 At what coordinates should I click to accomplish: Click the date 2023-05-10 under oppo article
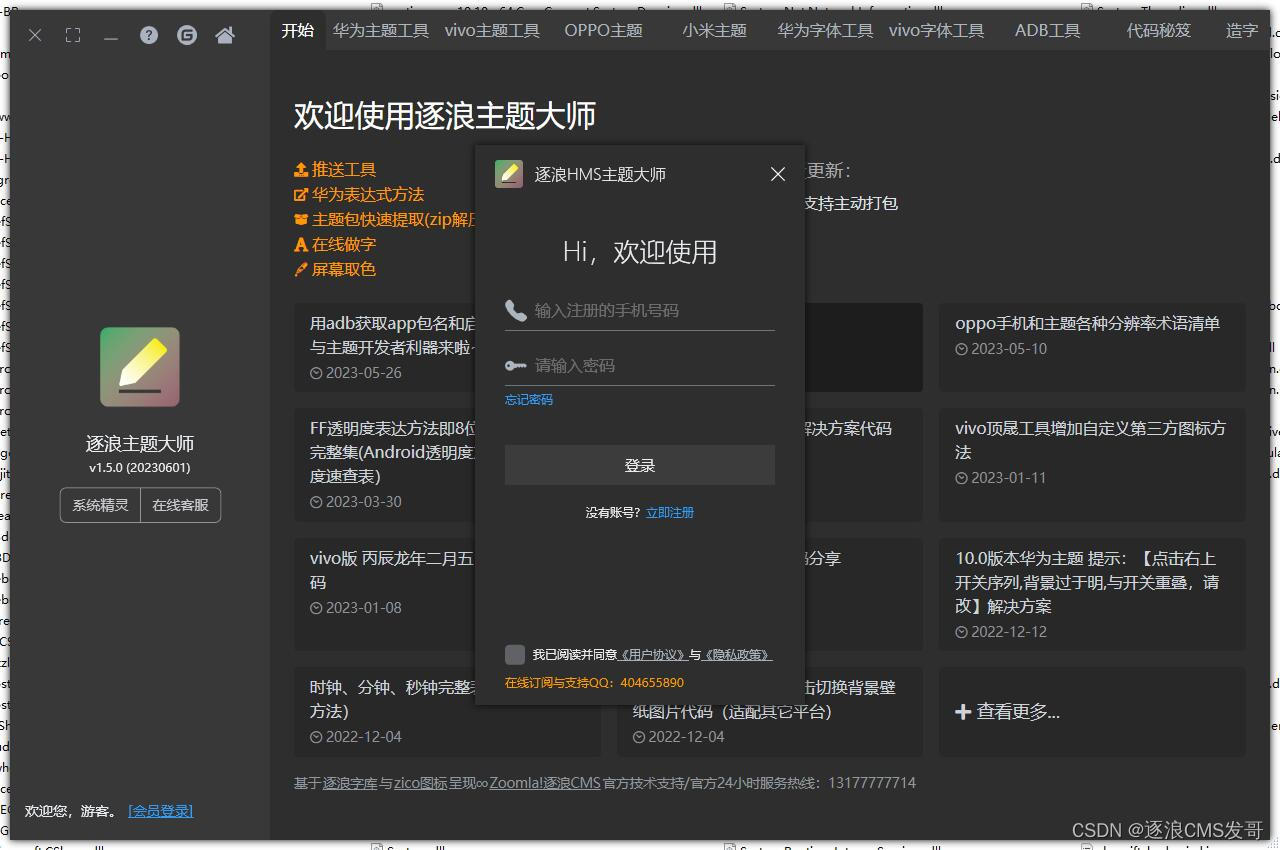pyautogui.click(x=1008, y=349)
